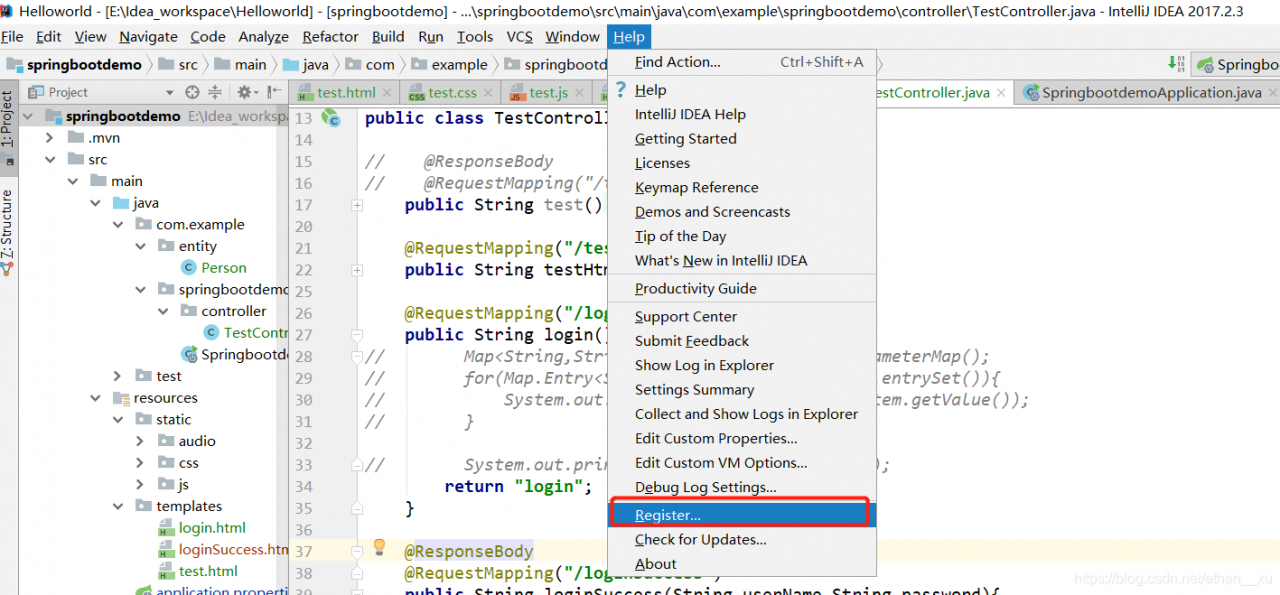Choose Find Action... in Help menu

click(742, 62)
